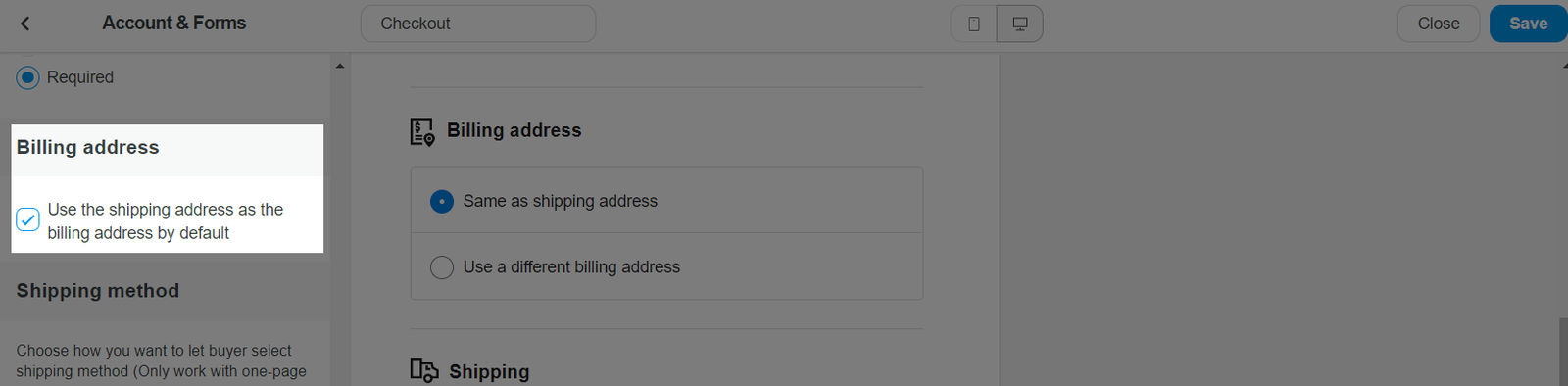1568x386 pixels.
Task: Switch to desktop preview icon
Action: [1020, 24]
